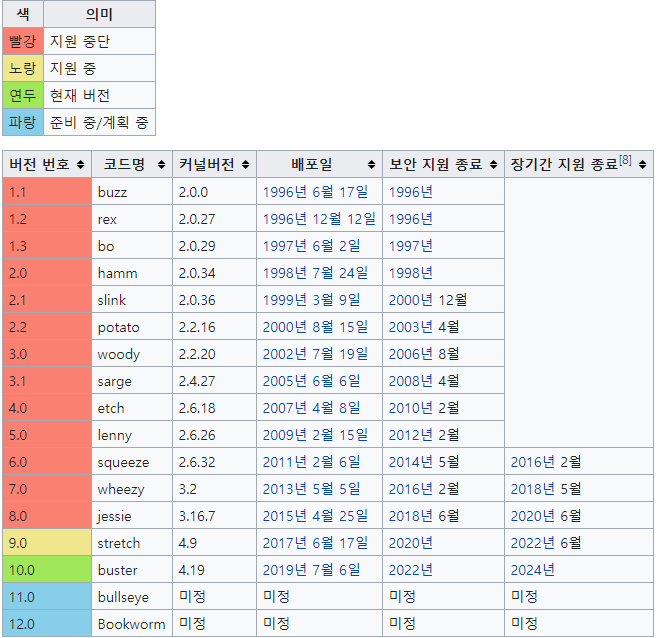
Task: Sort table by 버전 번호 column arrows
Action: (x=81, y=165)
